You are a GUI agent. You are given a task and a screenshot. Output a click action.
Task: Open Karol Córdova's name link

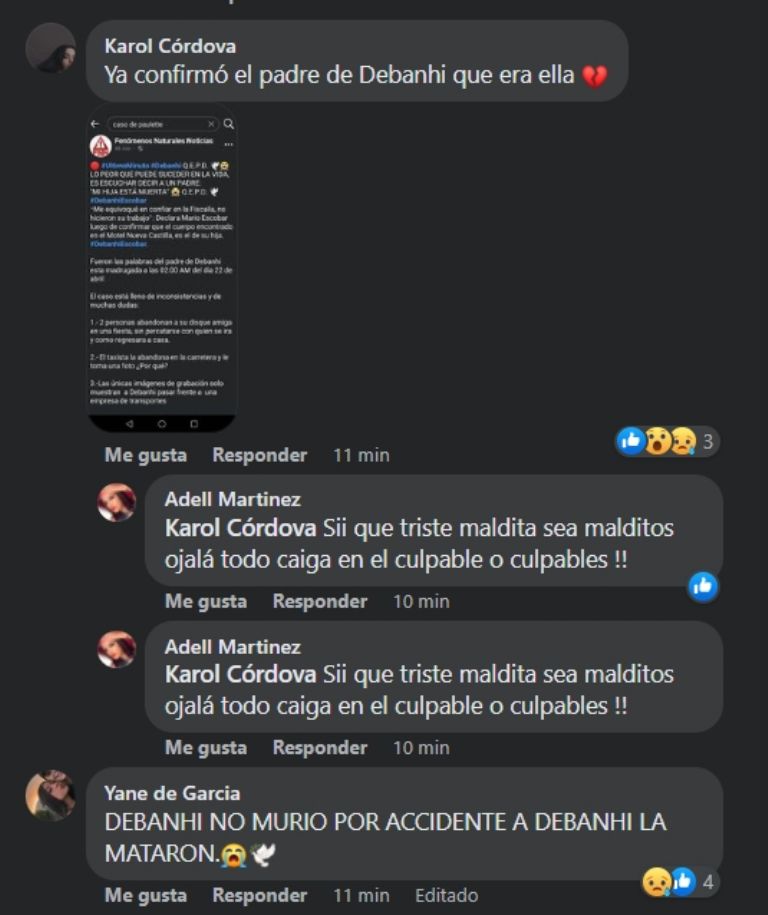pos(170,46)
